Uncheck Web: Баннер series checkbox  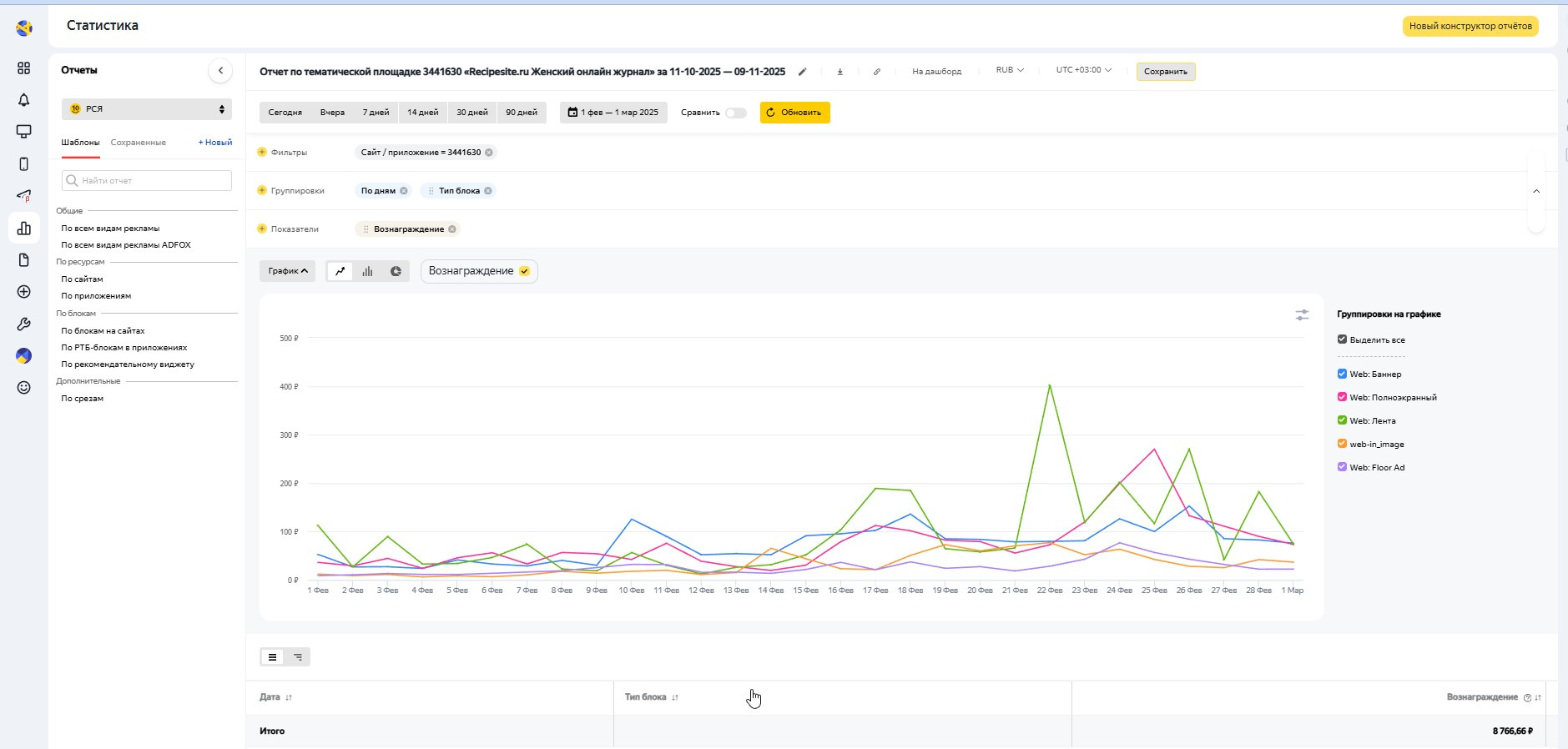coord(1342,374)
